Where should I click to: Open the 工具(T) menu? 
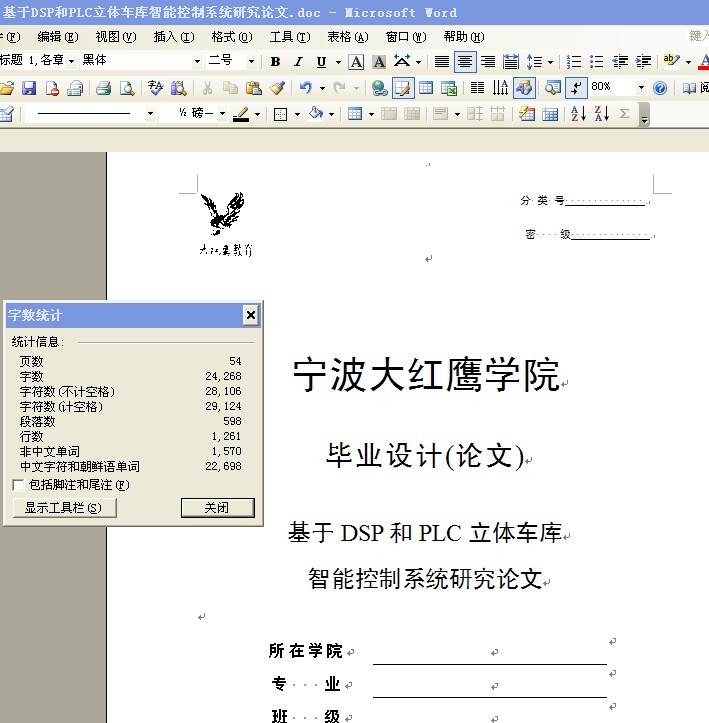tap(290, 36)
